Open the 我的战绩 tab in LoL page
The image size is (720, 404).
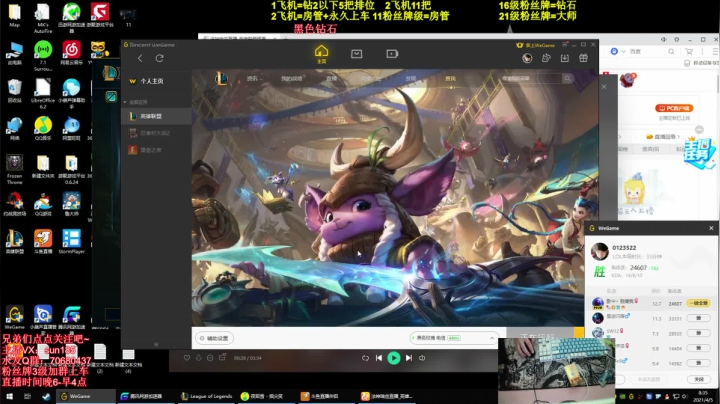click(292, 79)
